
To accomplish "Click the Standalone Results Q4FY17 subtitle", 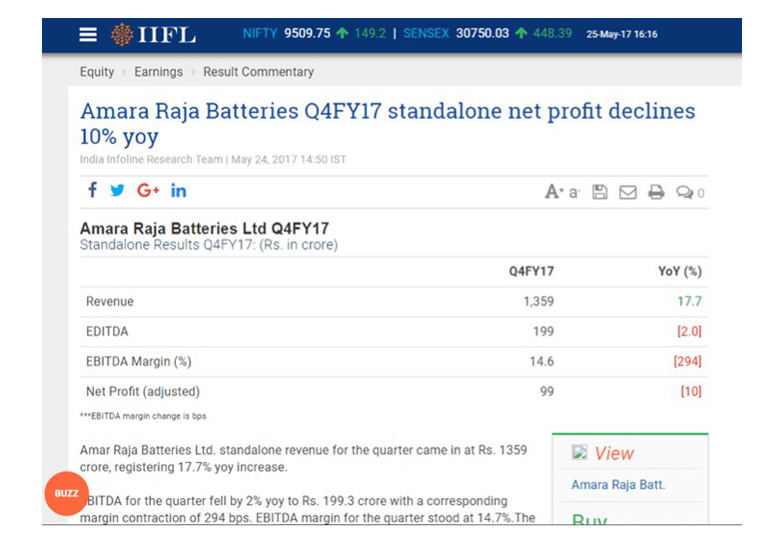I will [209, 245].
